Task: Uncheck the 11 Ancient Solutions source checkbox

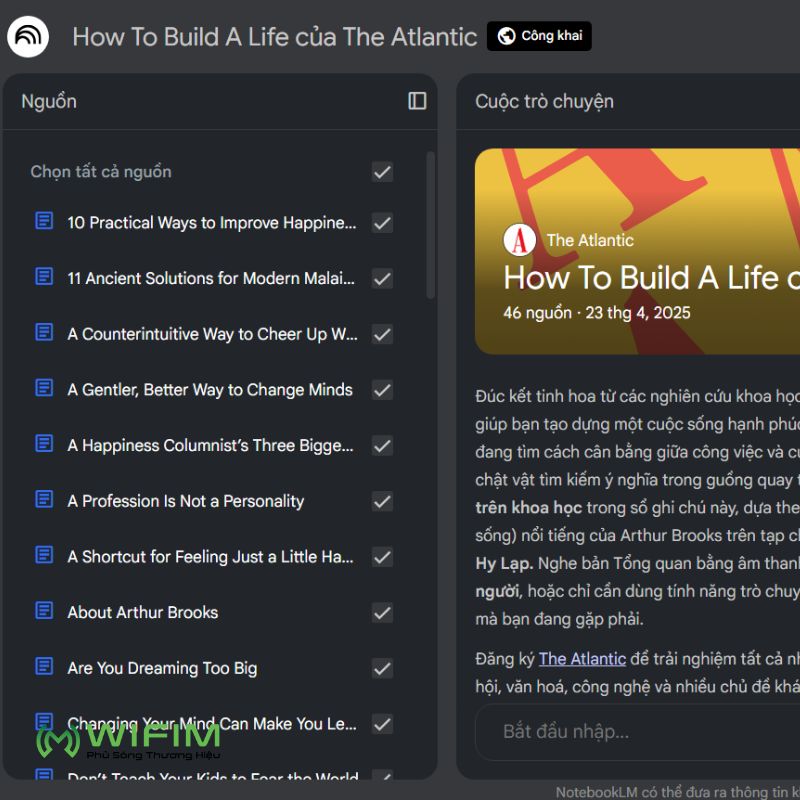Action: [x=382, y=278]
